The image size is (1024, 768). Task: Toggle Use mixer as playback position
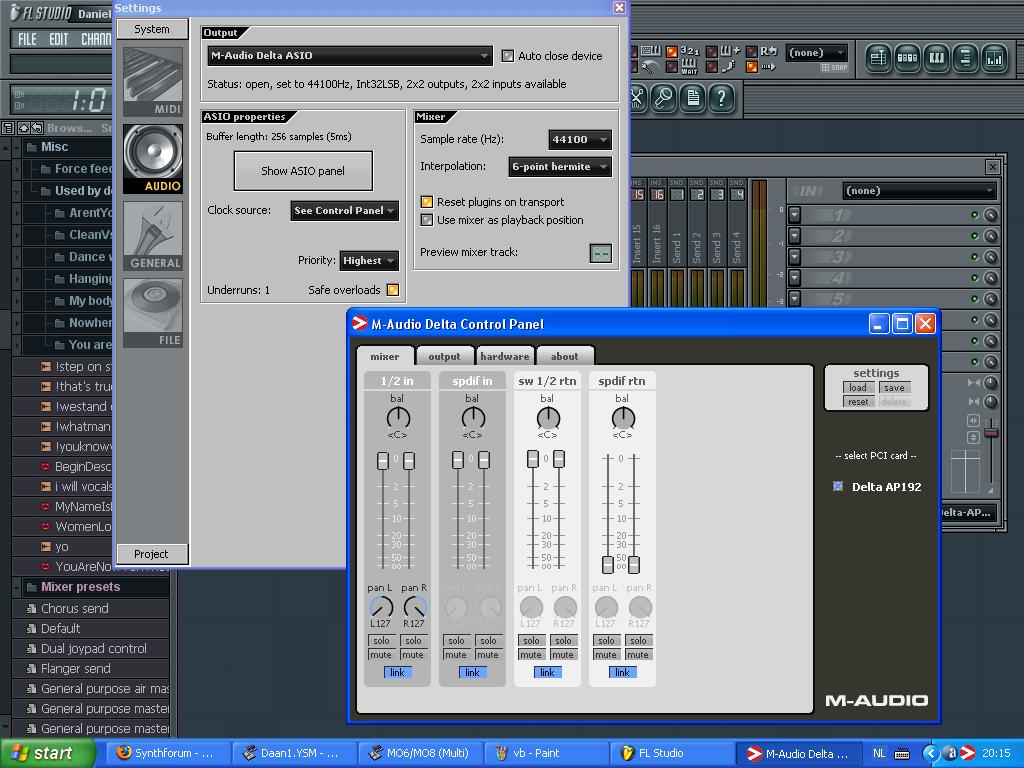426,220
